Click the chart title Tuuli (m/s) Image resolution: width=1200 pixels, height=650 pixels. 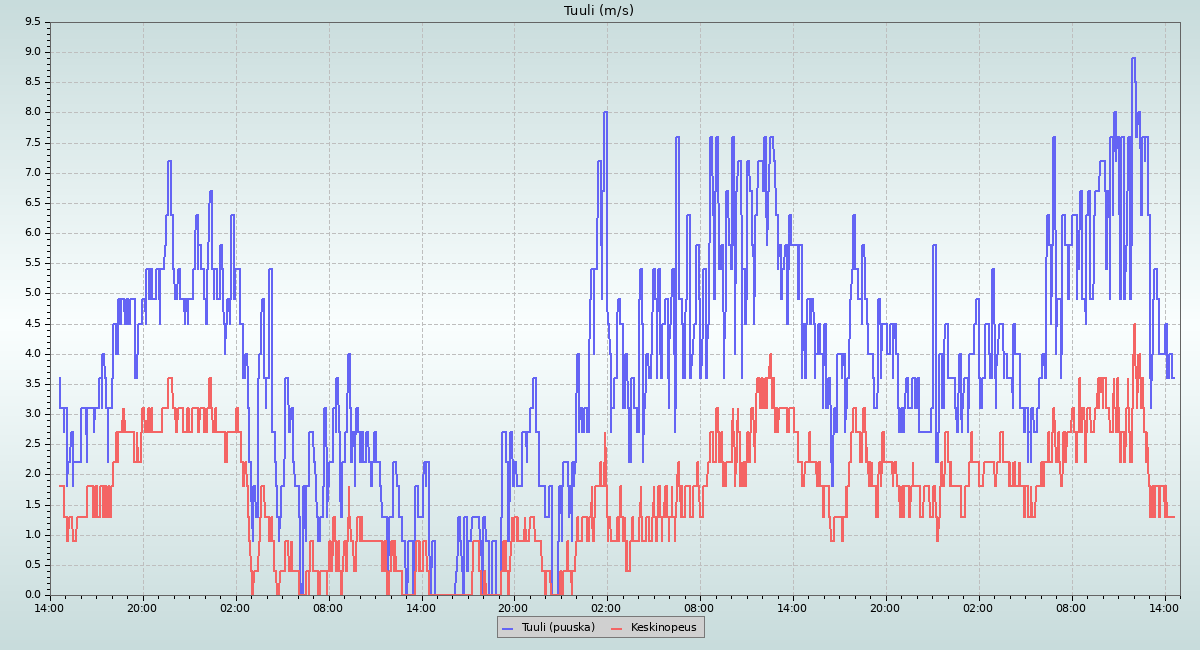[x=599, y=11]
